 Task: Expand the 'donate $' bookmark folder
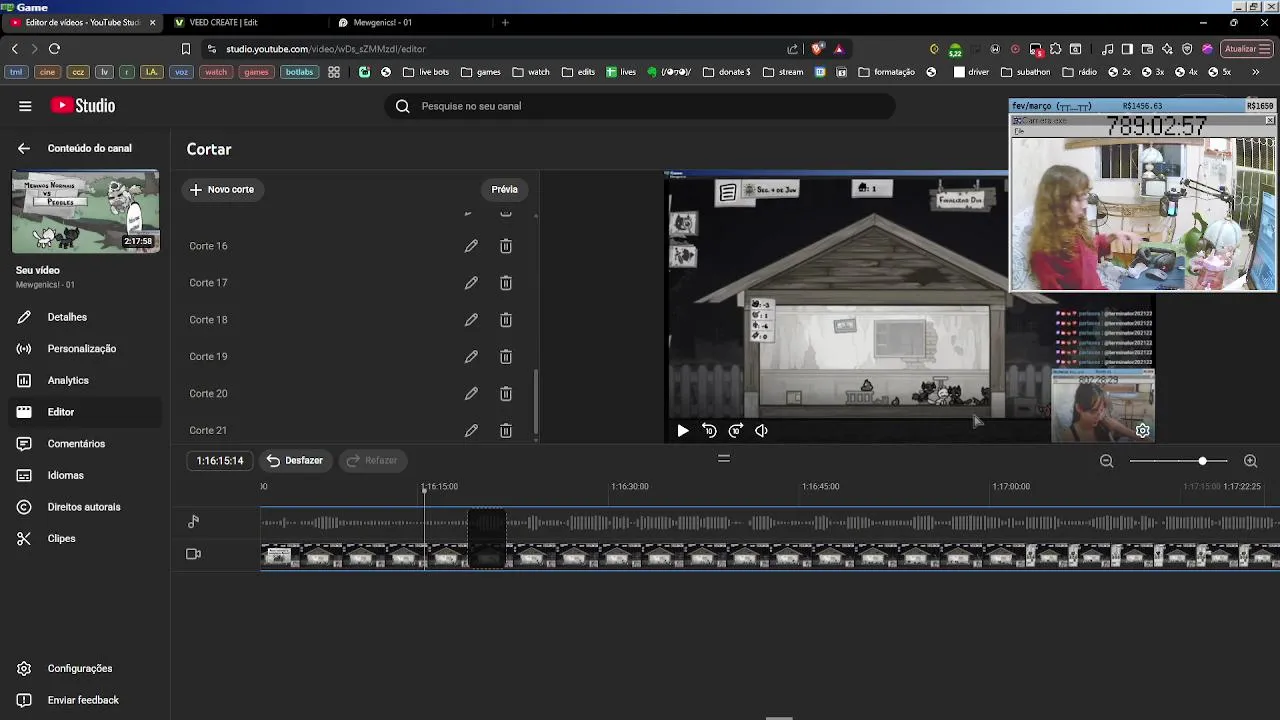(727, 72)
